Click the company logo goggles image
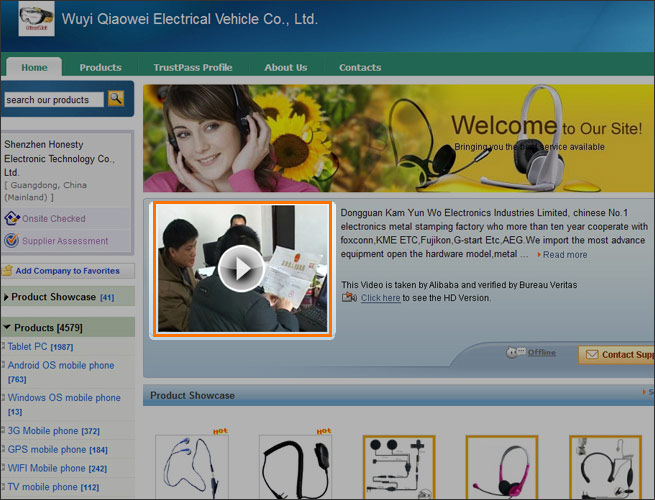 click(x=36, y=18)
